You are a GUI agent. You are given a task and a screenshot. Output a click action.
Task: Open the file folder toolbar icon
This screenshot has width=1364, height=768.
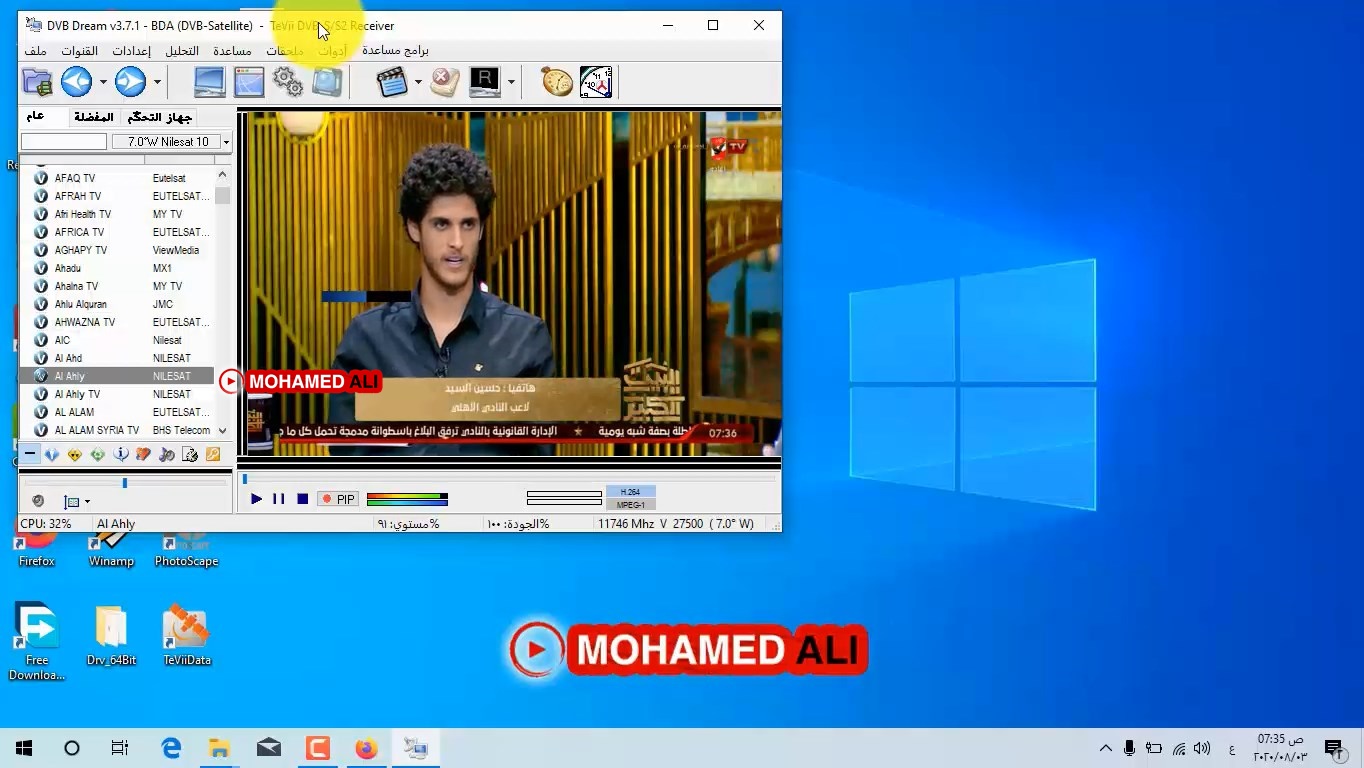[37, 82]
